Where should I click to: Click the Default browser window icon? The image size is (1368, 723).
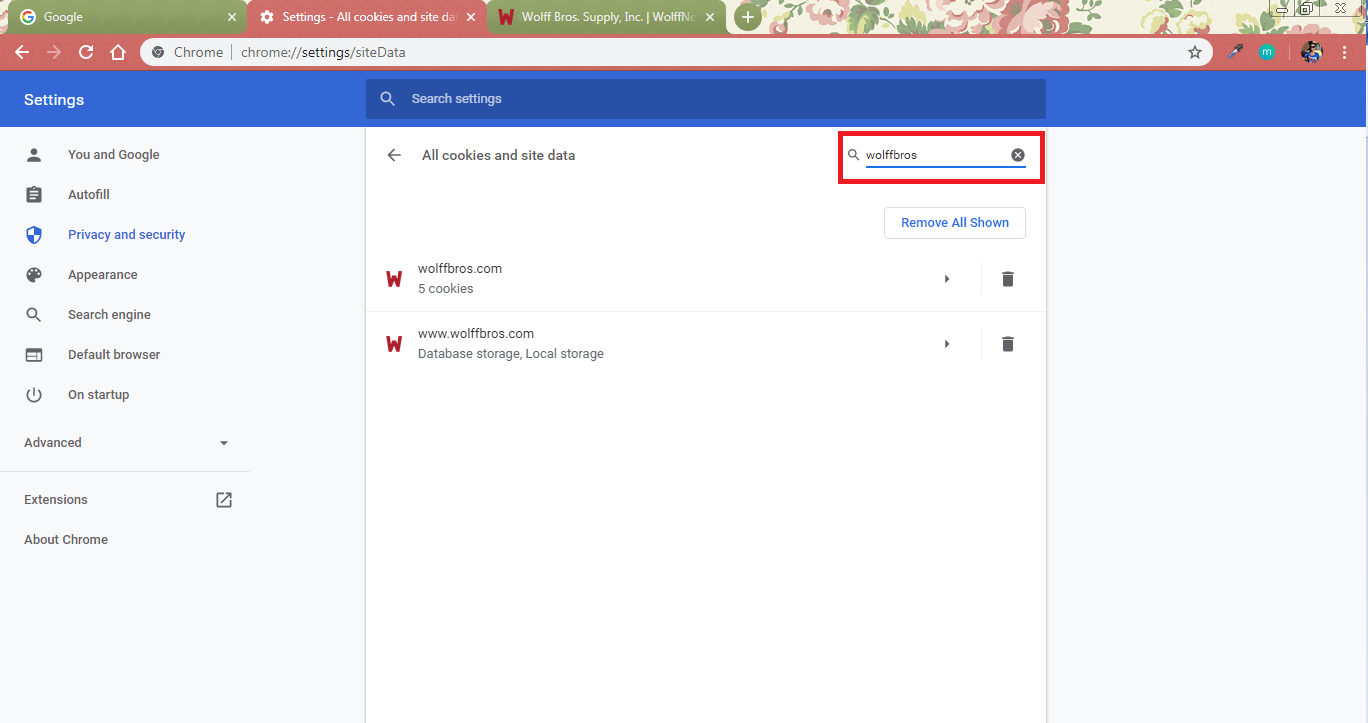34,355
